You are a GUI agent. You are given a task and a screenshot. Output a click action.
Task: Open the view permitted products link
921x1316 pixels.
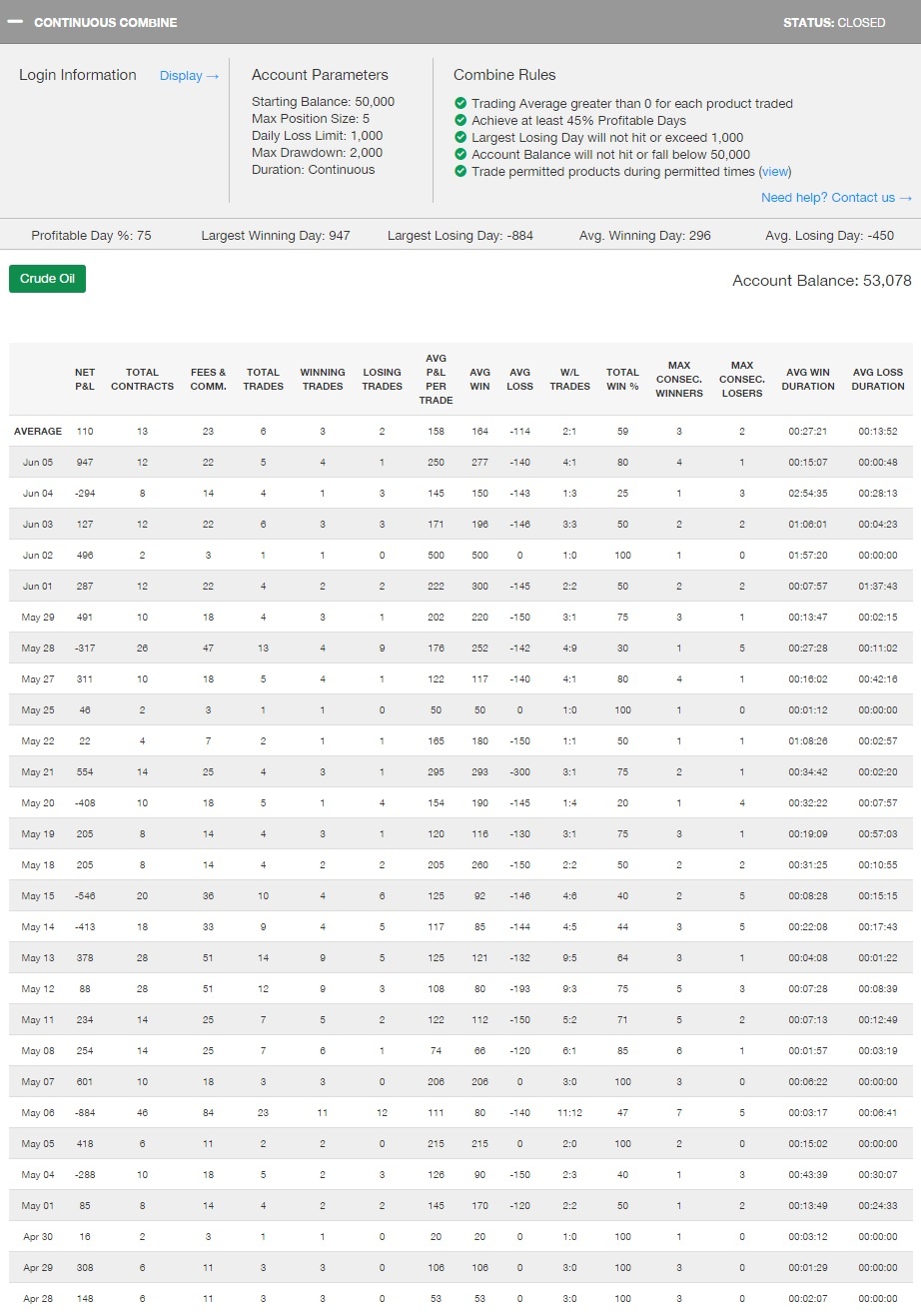[775, 171]
